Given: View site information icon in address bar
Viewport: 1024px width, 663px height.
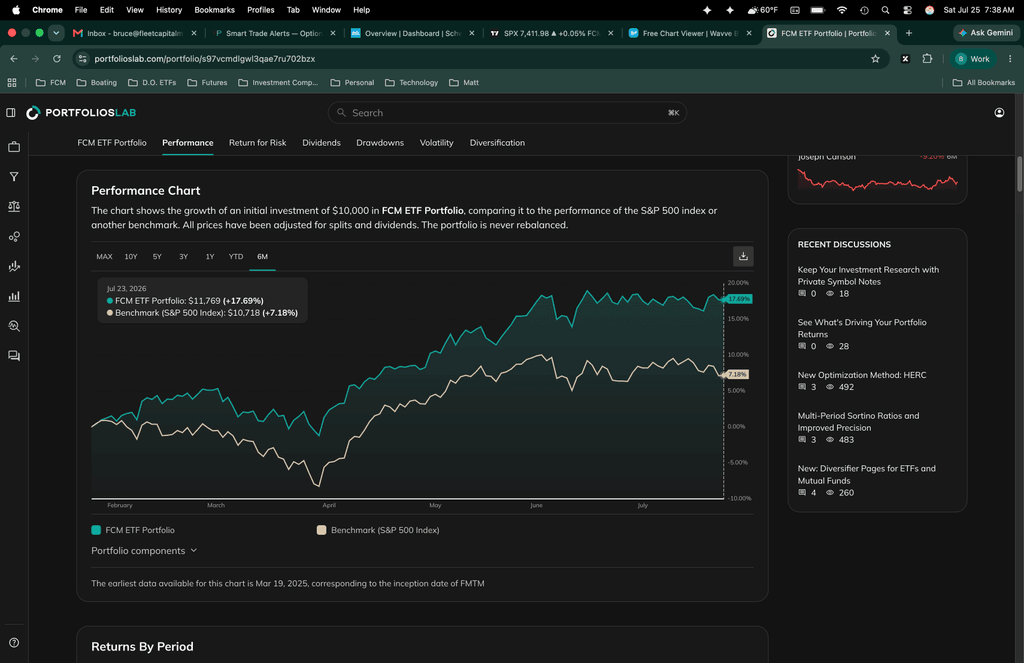Looking at the screenshot, I should click(x=82, y=59).
